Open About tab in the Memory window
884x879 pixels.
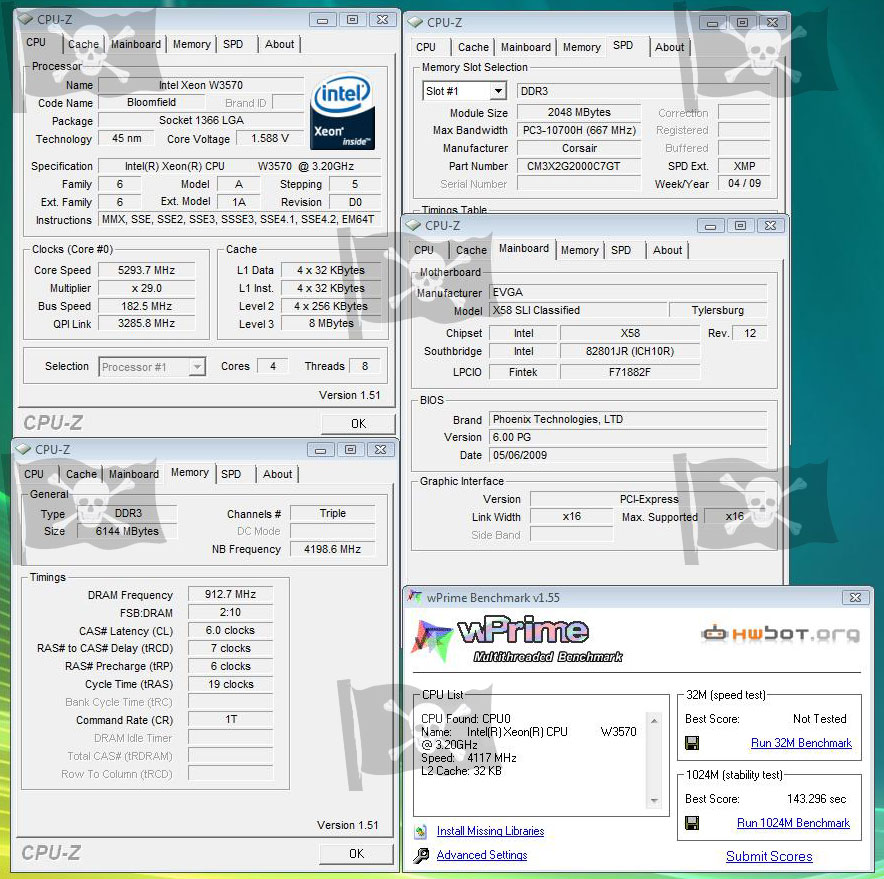tap(277, 474)
